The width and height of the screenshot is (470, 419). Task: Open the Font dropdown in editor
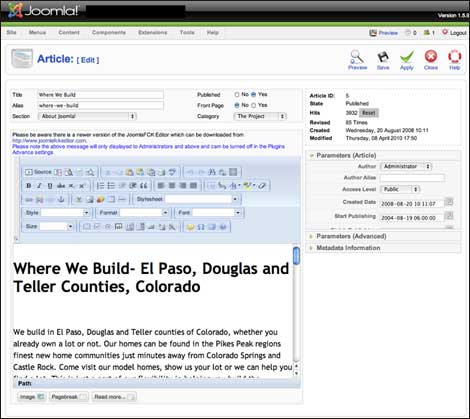point(216,213)
